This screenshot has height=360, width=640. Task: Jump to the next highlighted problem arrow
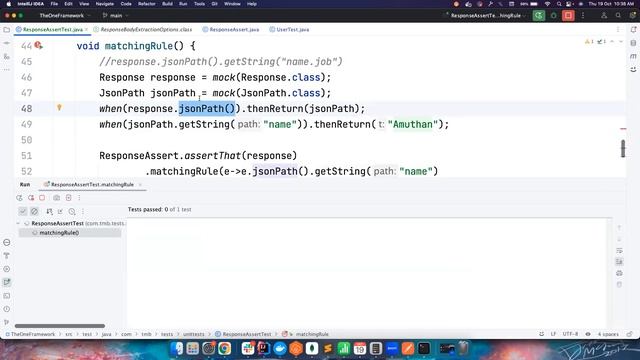click(621, 42)
